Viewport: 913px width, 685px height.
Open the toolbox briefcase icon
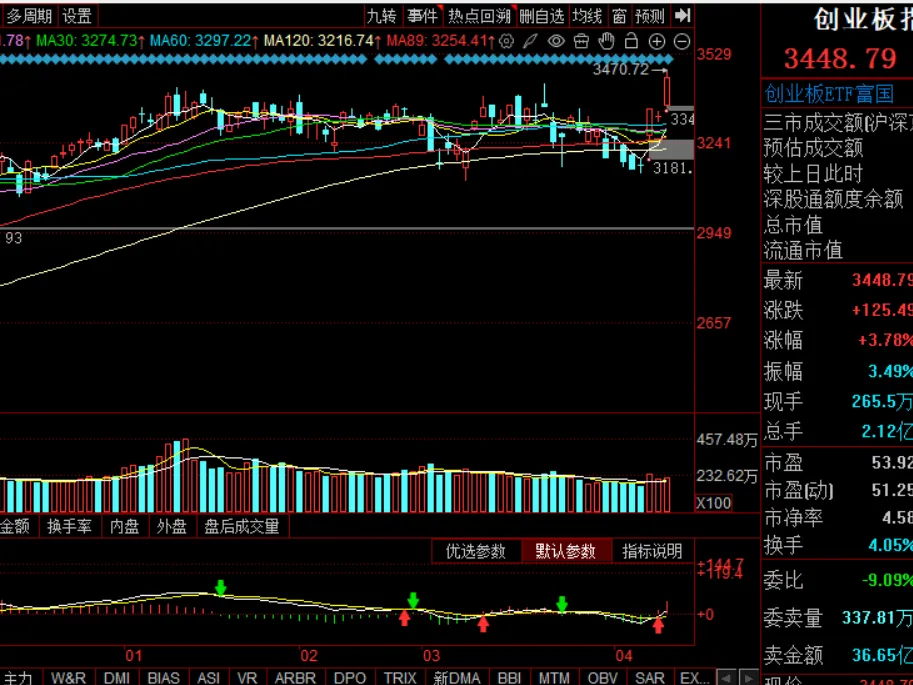click(x=581, y=41)
